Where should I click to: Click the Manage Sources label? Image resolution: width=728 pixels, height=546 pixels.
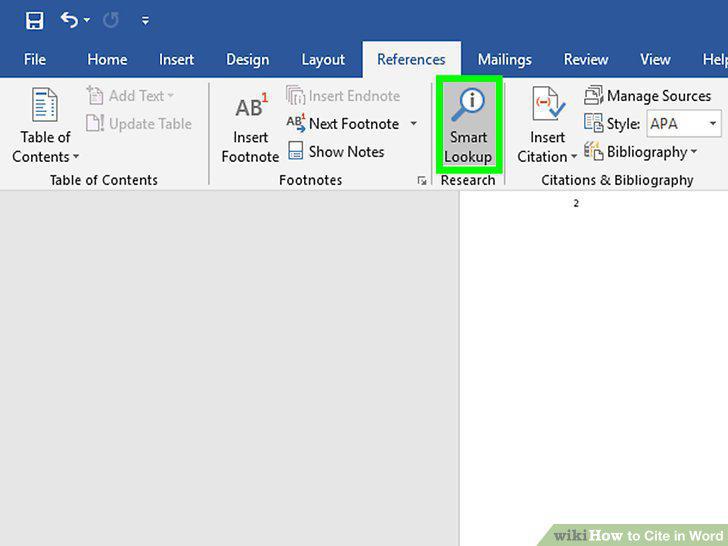click(659, 96)
